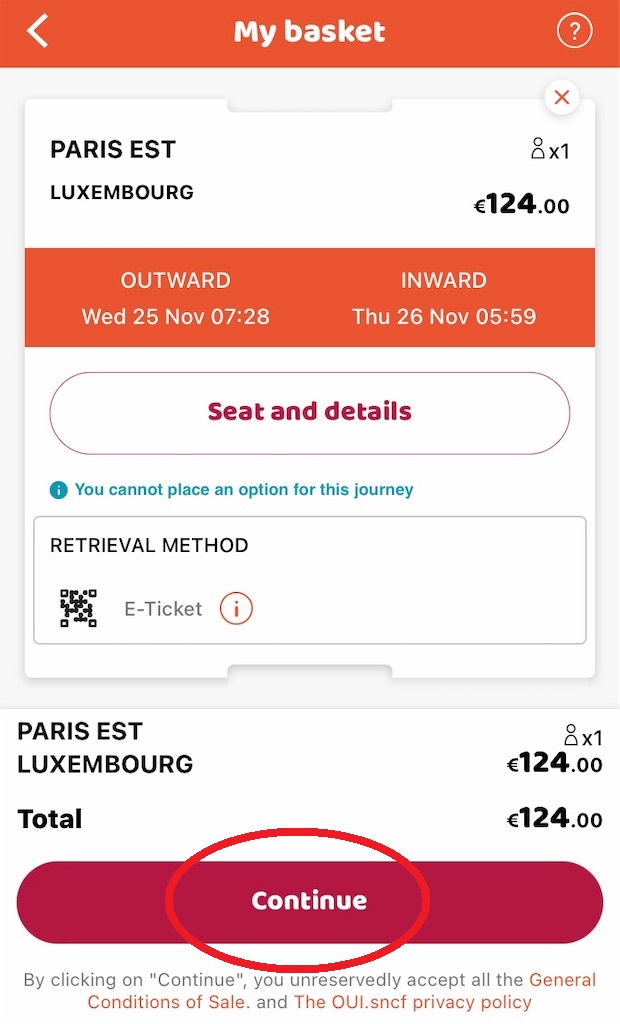Open Seat and details
The height and width of the screenshot is (1024, 620).
[310, 413]
